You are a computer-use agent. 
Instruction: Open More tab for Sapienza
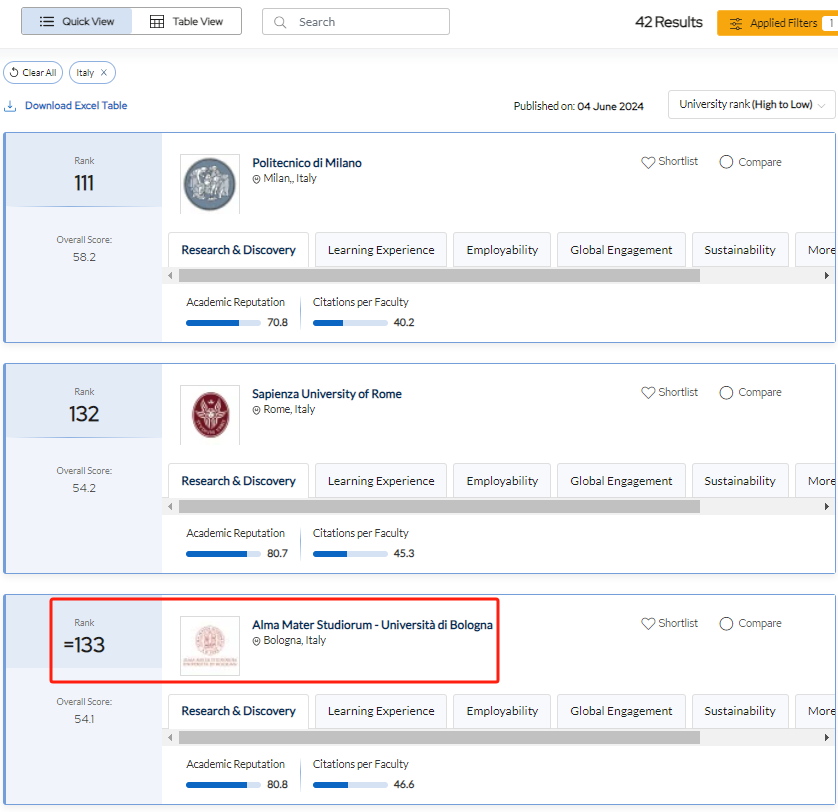816,481
